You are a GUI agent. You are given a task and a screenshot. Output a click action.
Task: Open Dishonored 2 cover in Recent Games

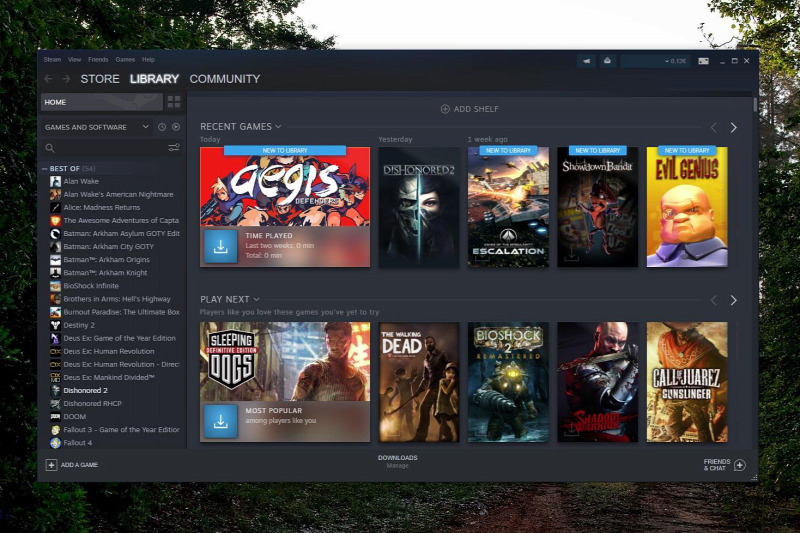[419, 207]
